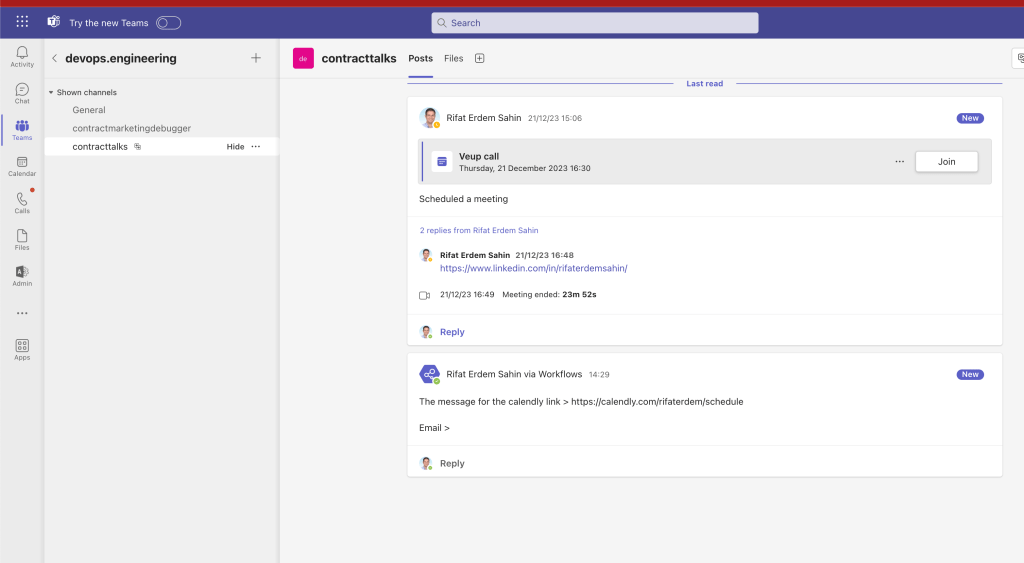The image size is (1024, 563).
Task: Add a new tab with plus icon
Action: point(479,58)
